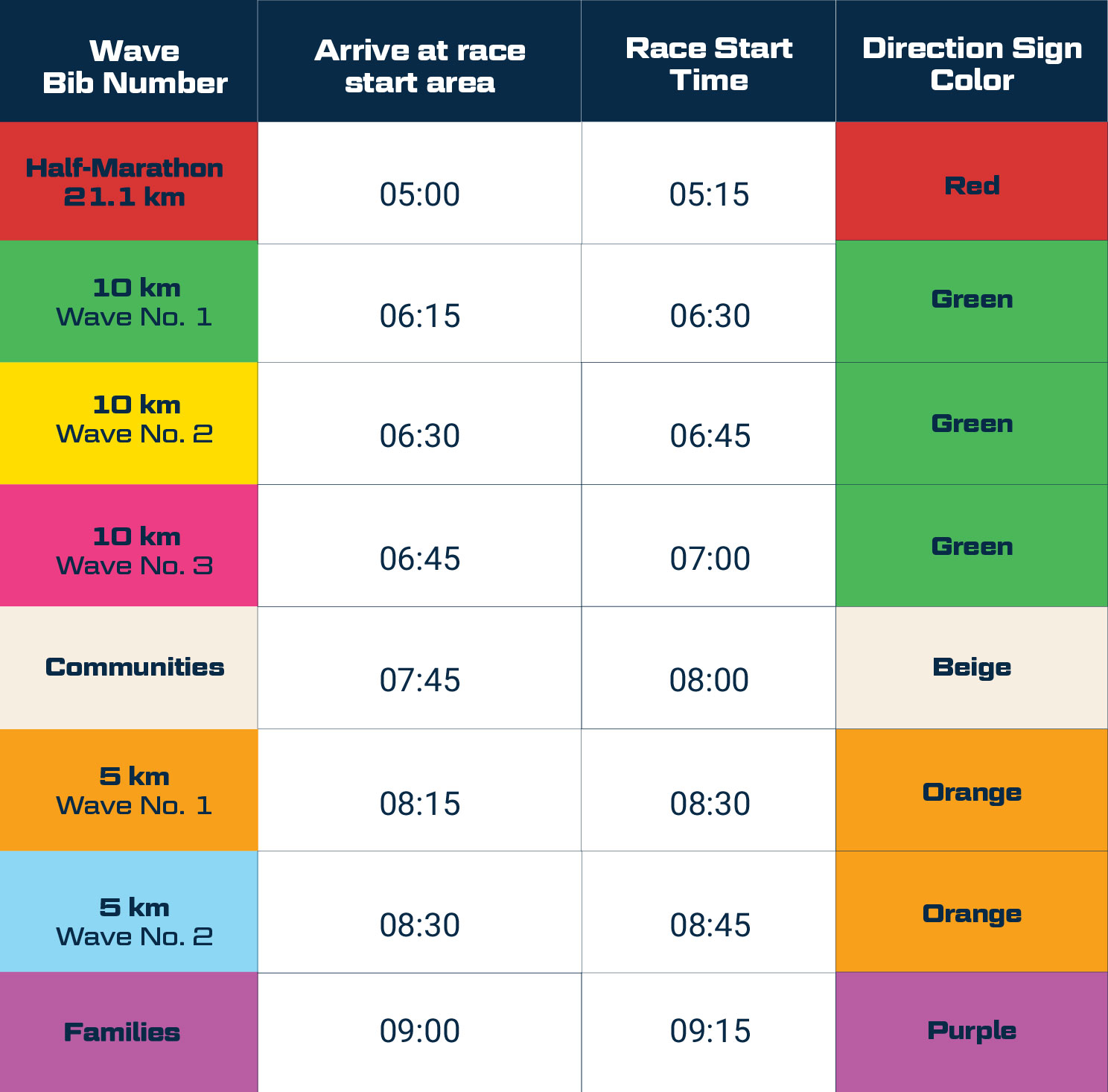Select the Purple direction sign color cell
The width and height of the screenshot is (1108, 1092).
pyautogui.click(x=971, y=1031)
